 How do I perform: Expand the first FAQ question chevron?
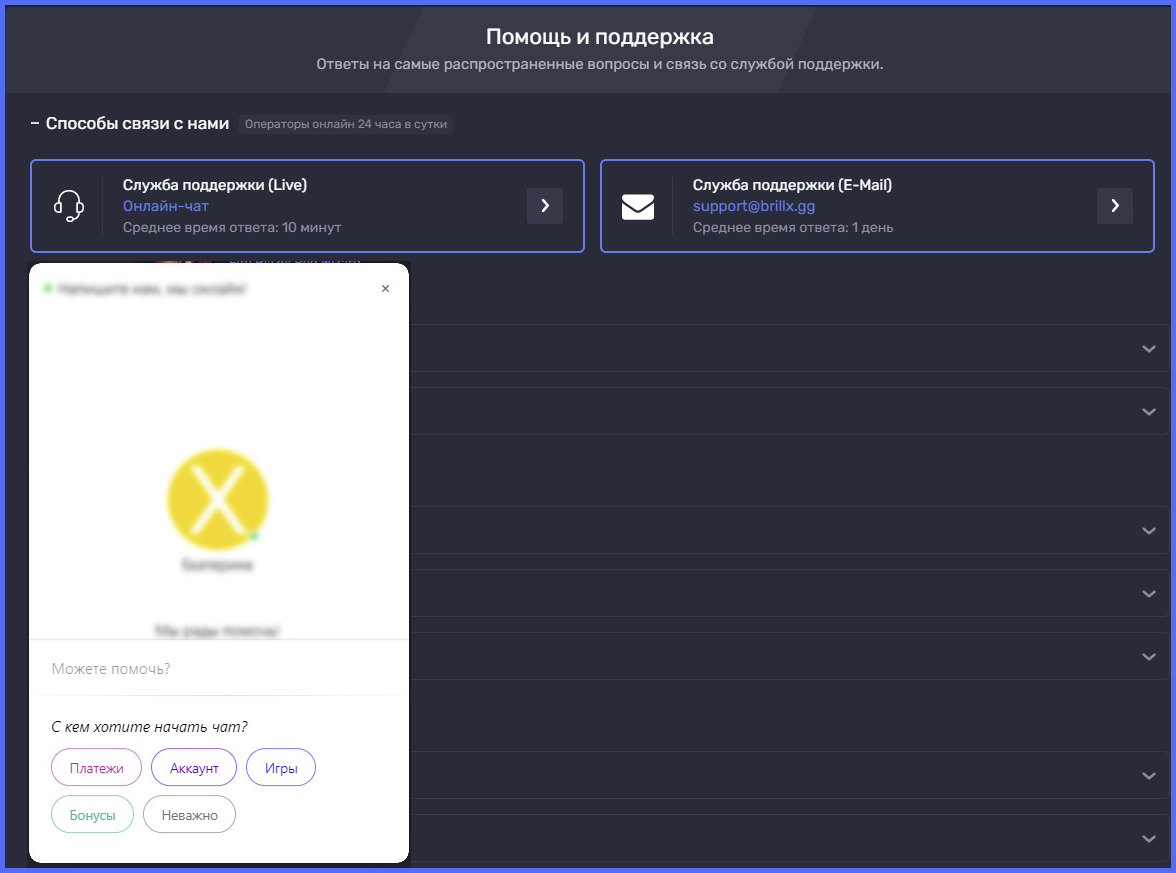(x=1148, y=348)
